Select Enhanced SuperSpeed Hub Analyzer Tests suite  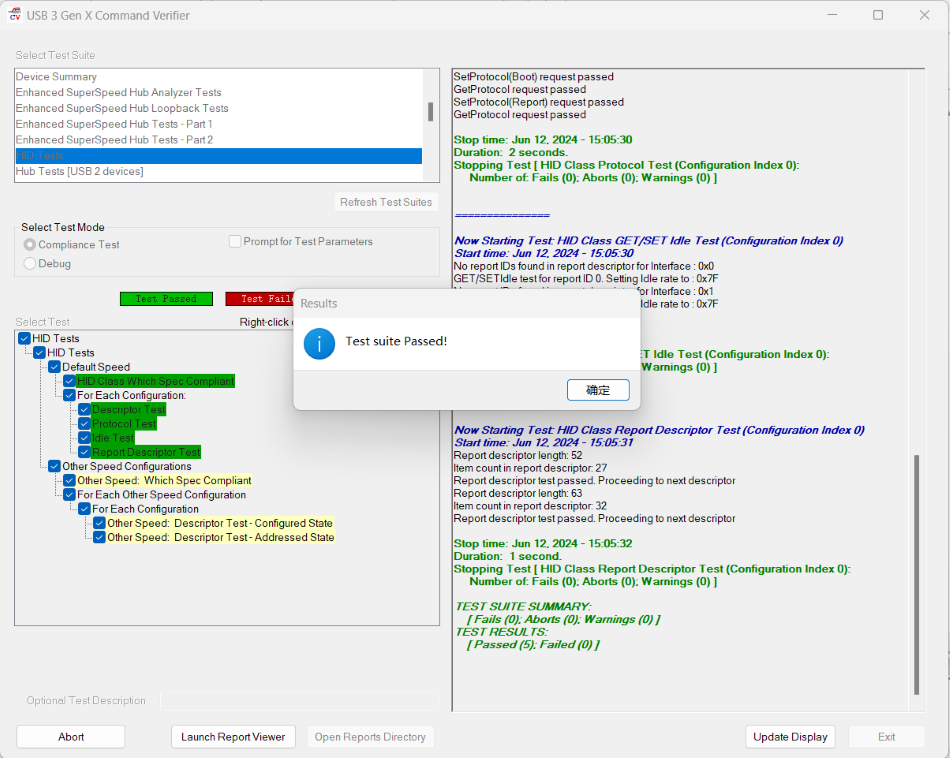click(218, 93)
